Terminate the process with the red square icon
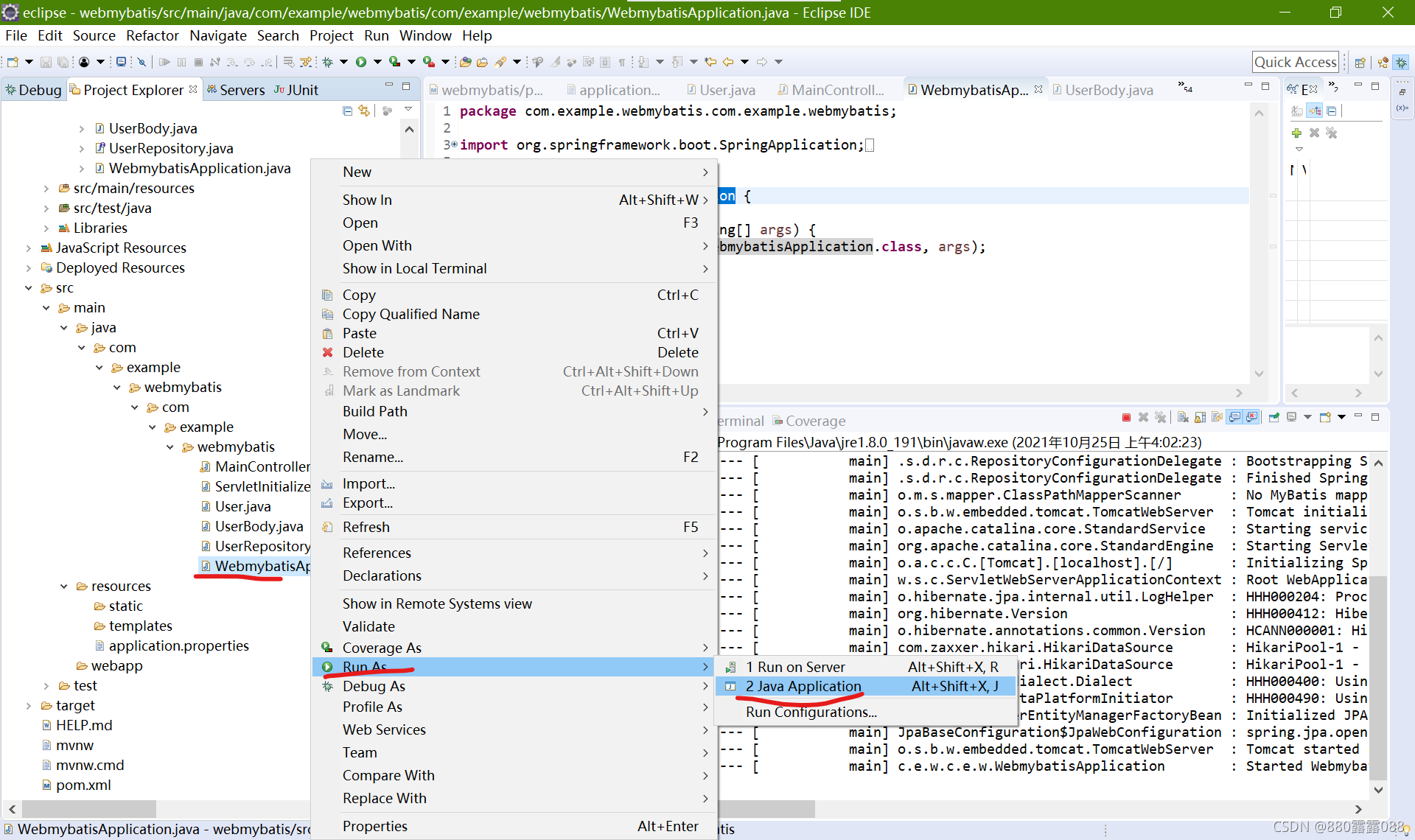The height and width of the screenshot is (840, 1415). (1126, 418)
